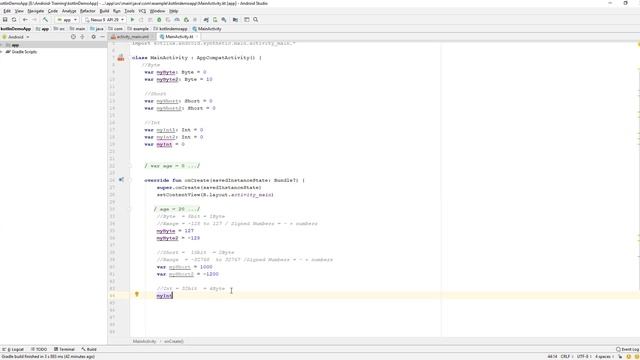Start debugging with the green bug icon

(x=159, y=20)
